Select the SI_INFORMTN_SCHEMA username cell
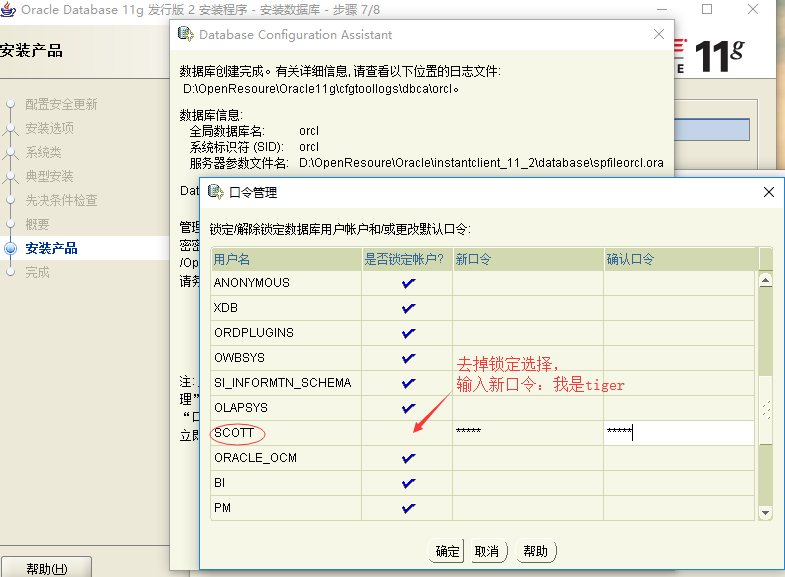The width and height of the screenshot is (785, 577). point(286,383)
